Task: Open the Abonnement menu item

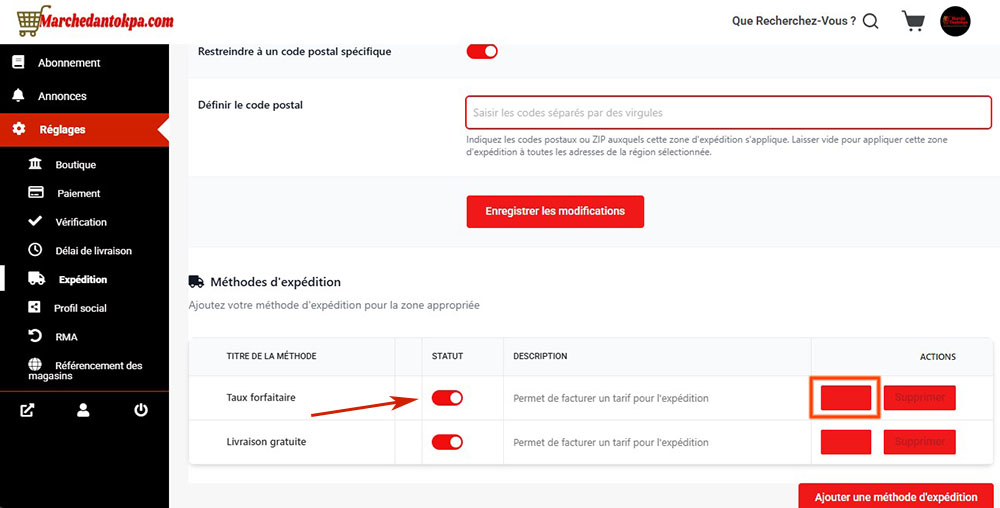Action: (69, 63)
